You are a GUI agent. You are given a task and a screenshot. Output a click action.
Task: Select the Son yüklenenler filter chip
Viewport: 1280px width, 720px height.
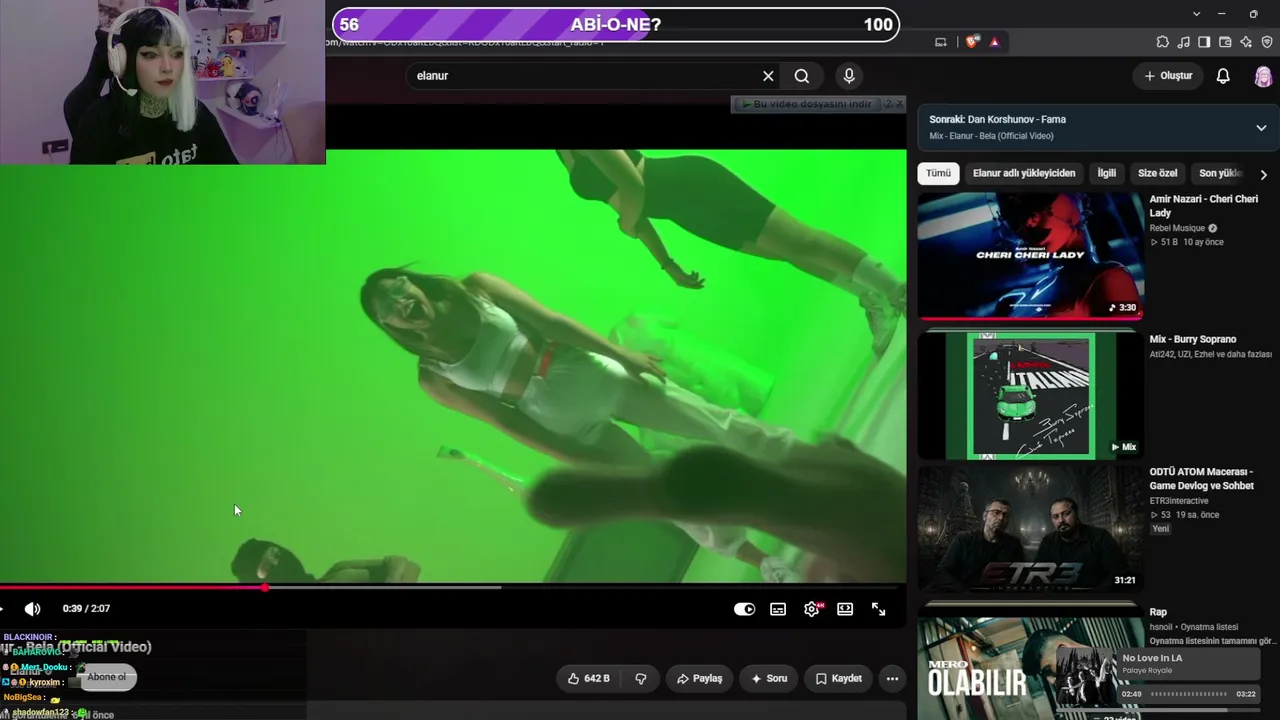1220,173
